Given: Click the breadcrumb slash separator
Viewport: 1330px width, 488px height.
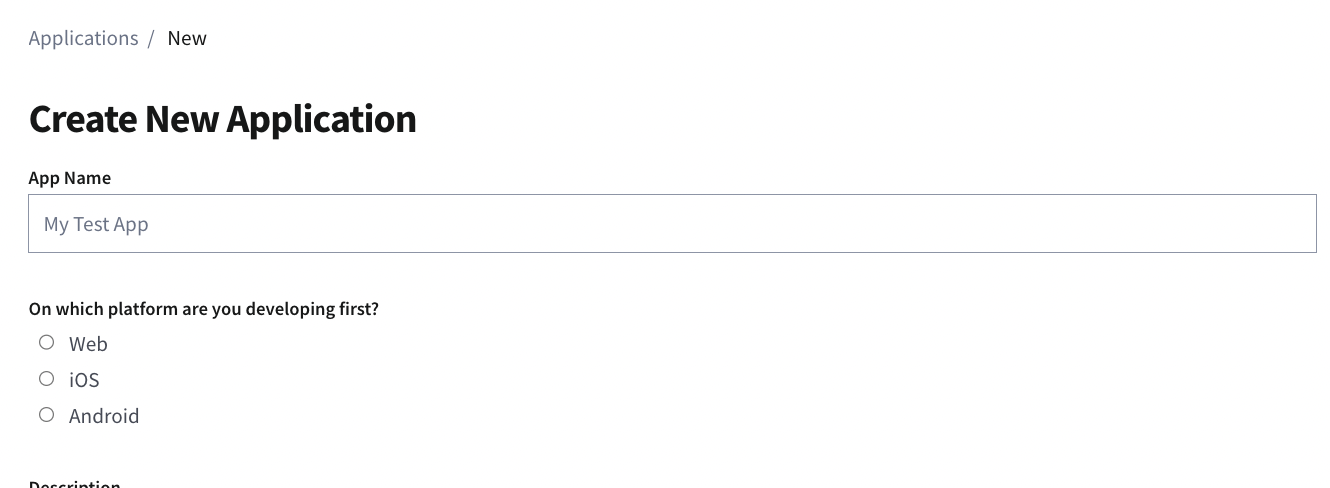Looking at the screenshot, I should click(x=151, y=38).
